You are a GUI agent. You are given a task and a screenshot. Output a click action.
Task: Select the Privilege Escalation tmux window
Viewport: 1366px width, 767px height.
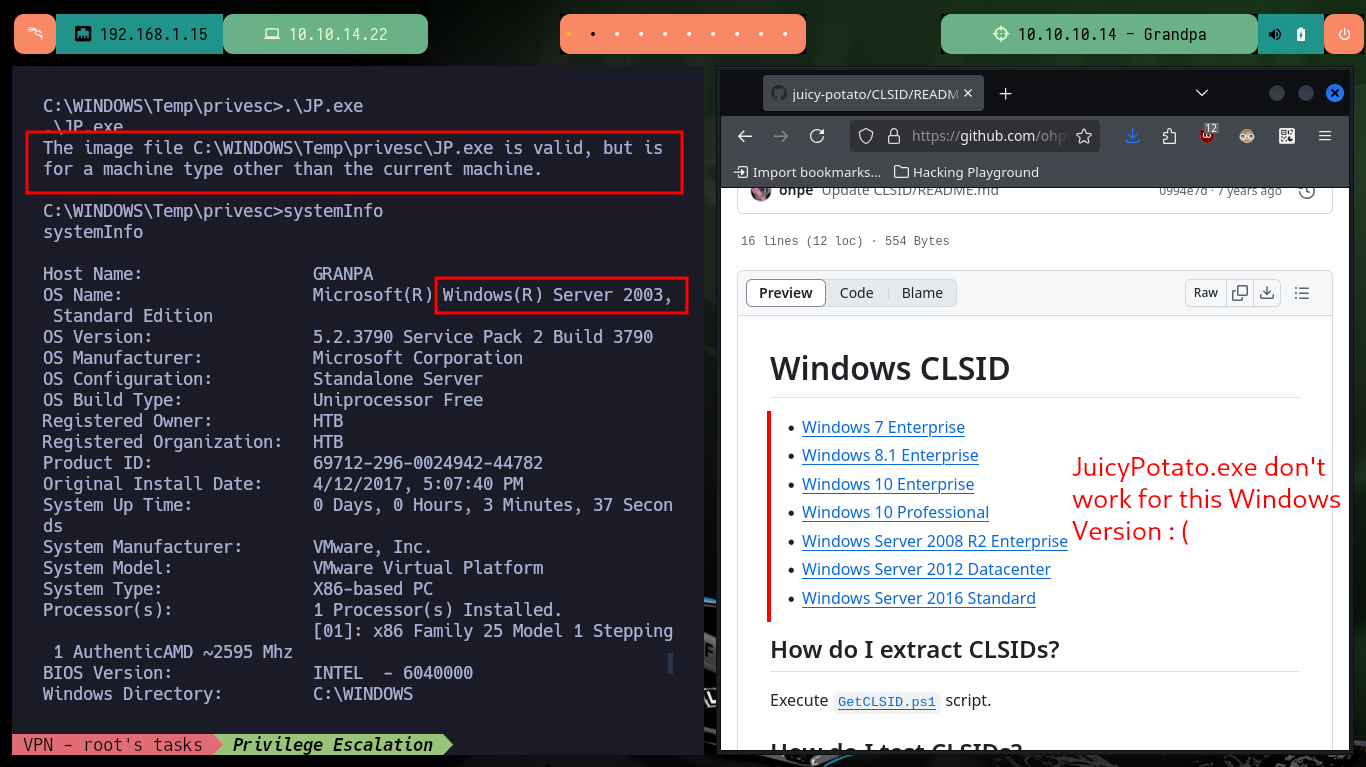click(333, 744)
